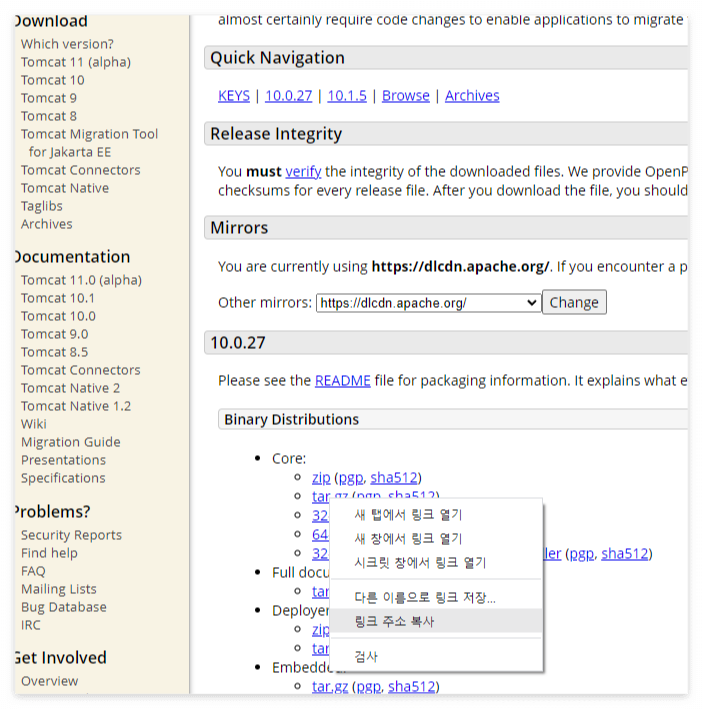Open the Migration Guide link

(x=71, y=442)
